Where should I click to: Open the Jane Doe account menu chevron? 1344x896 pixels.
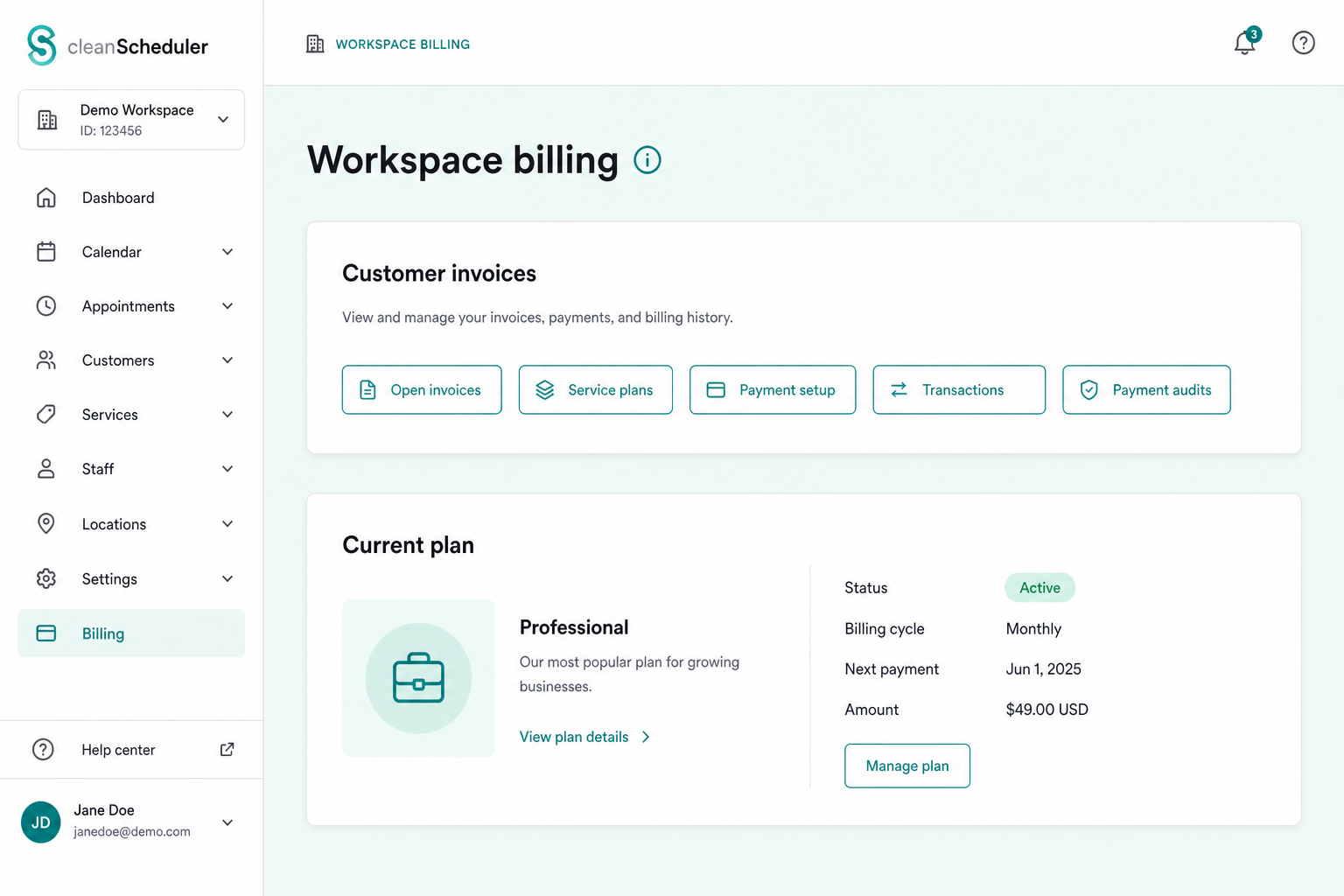tap(227, 822)
